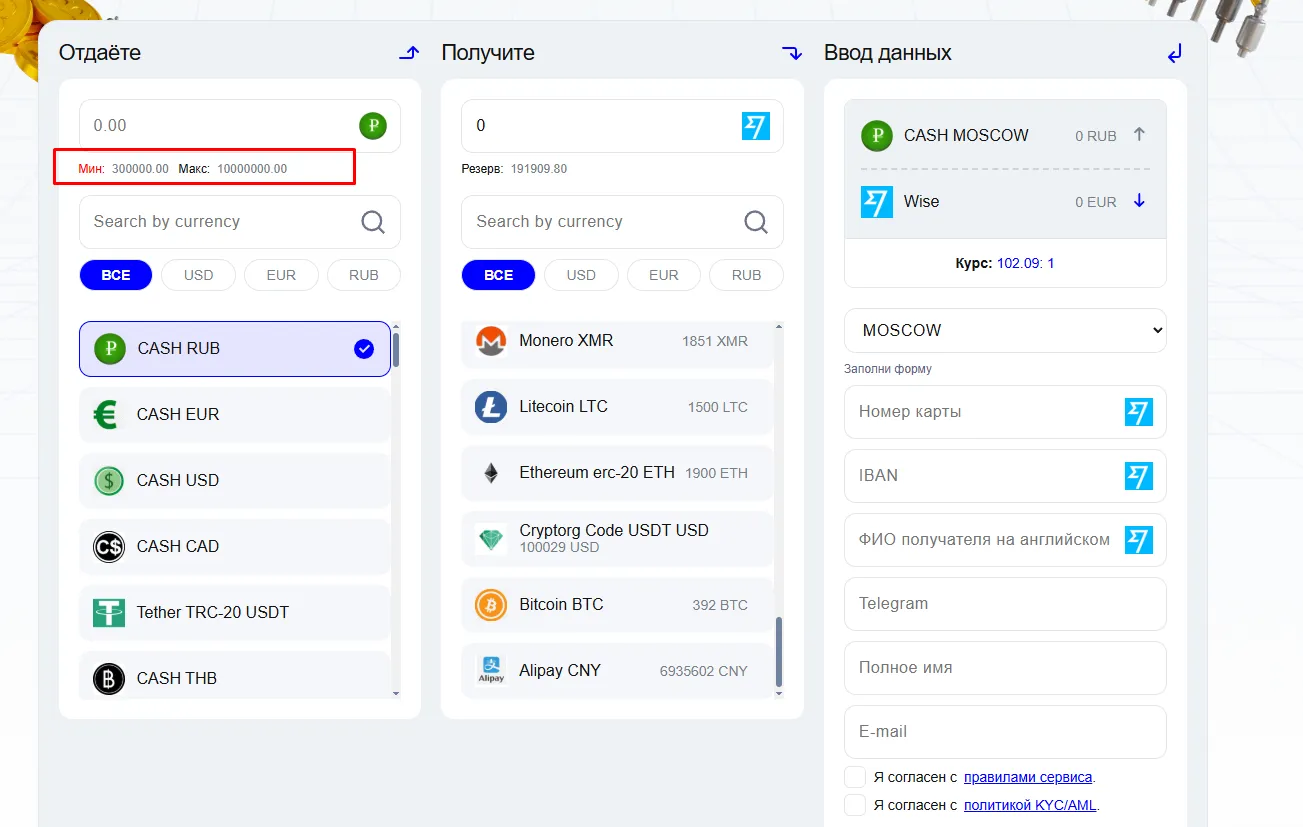Open the правилами сервиса link
1303x827 pixels.
click(1028, 777)
